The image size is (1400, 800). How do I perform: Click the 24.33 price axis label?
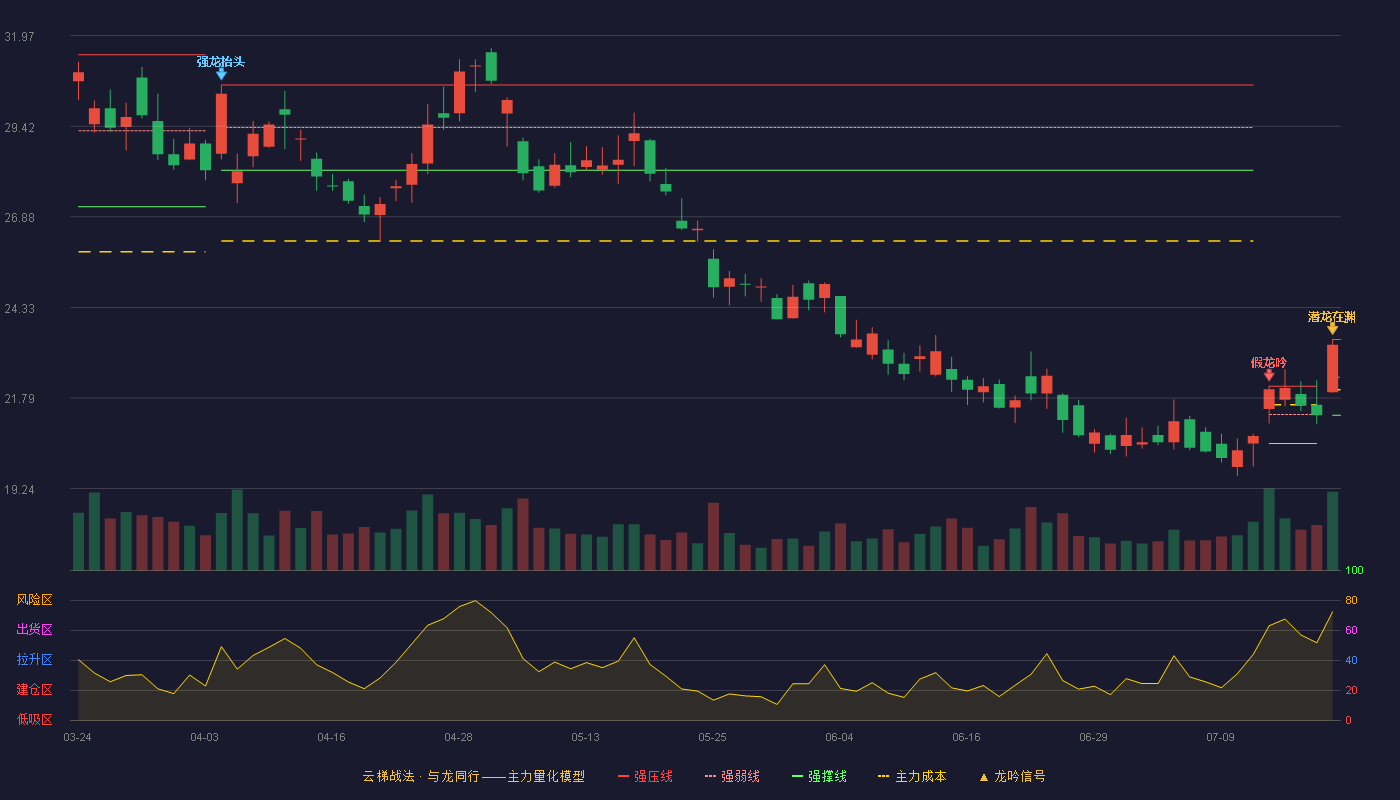(19, 309)
